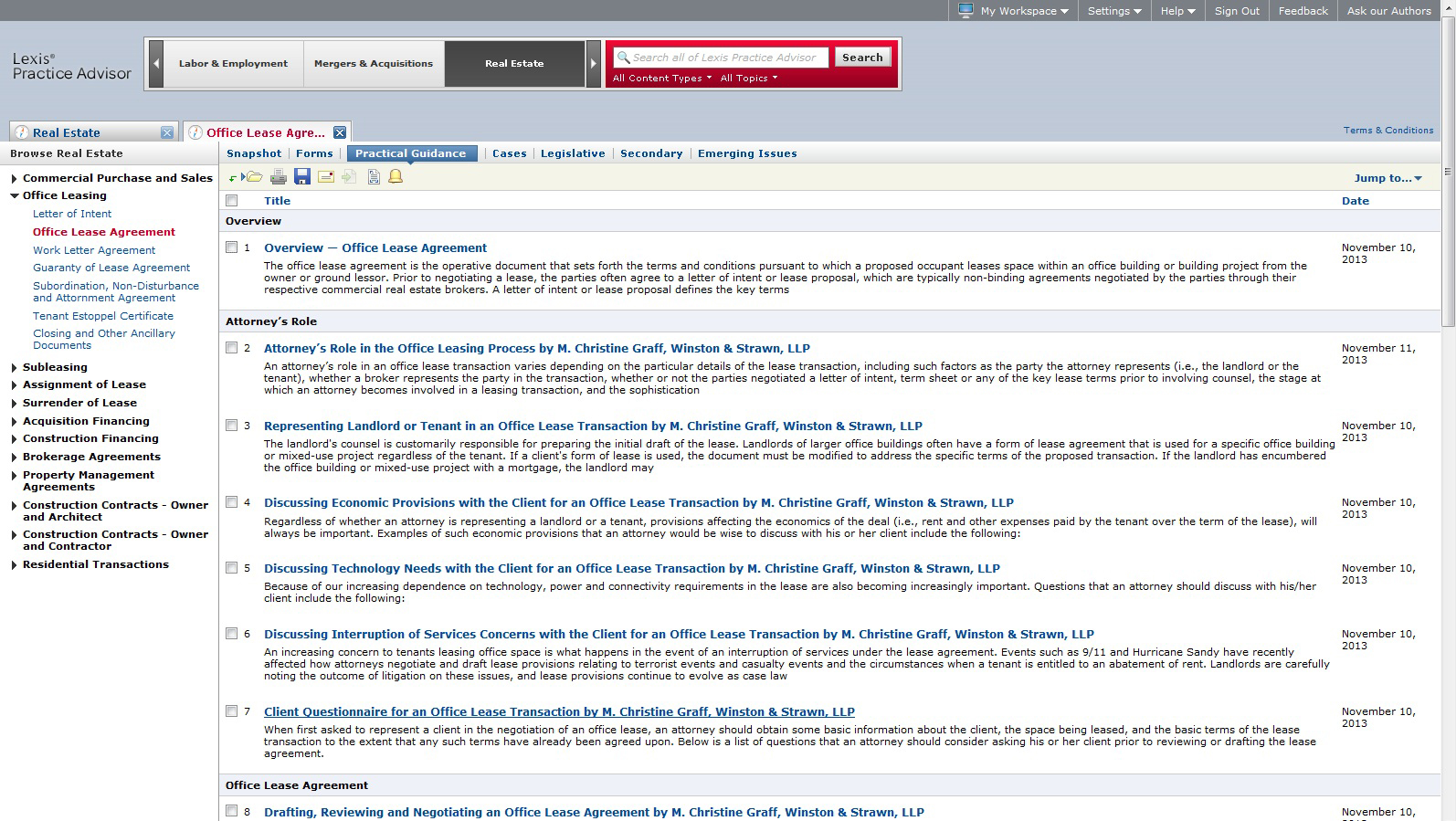The height and width of the screenshot is (821, 1456).
Task: Close the Real Estate tab
Action: pyautogui.click(x=167, y=132)
